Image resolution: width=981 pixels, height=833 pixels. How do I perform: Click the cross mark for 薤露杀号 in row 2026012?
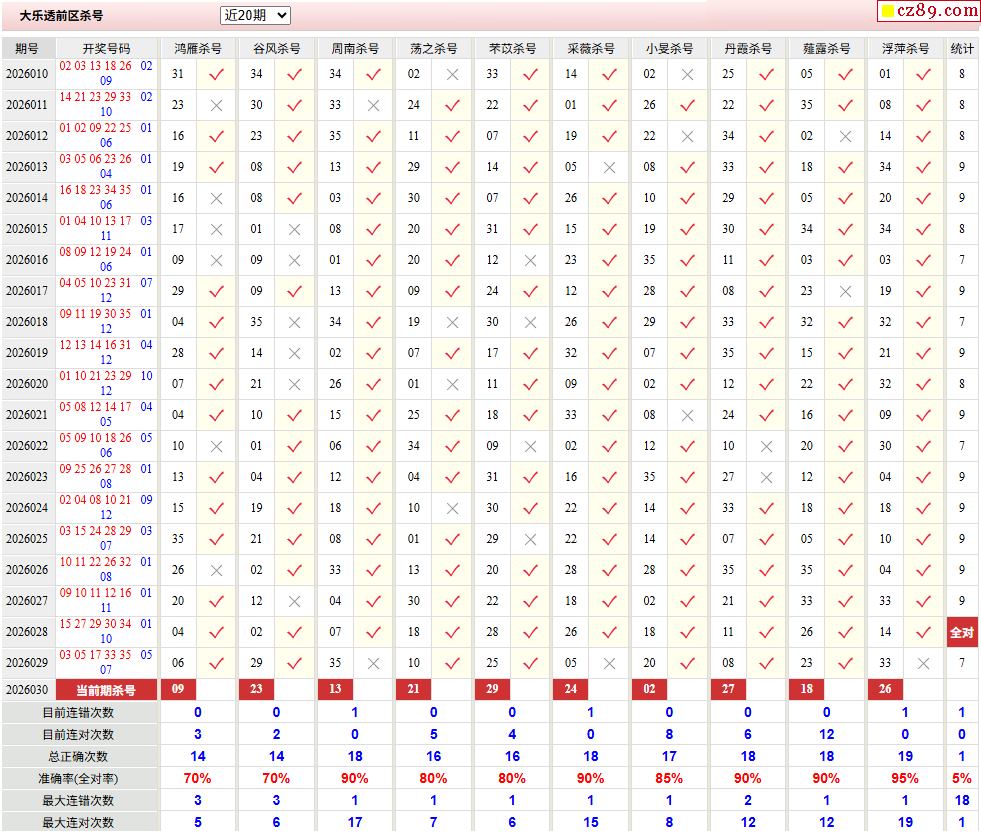pos(845,136)
